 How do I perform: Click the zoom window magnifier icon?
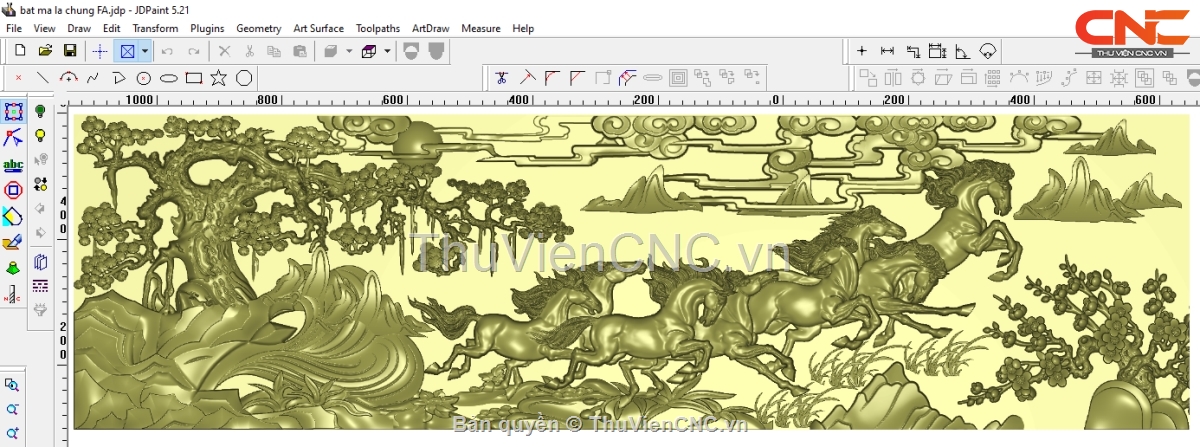pyautogui.click(x=13, y=385)
